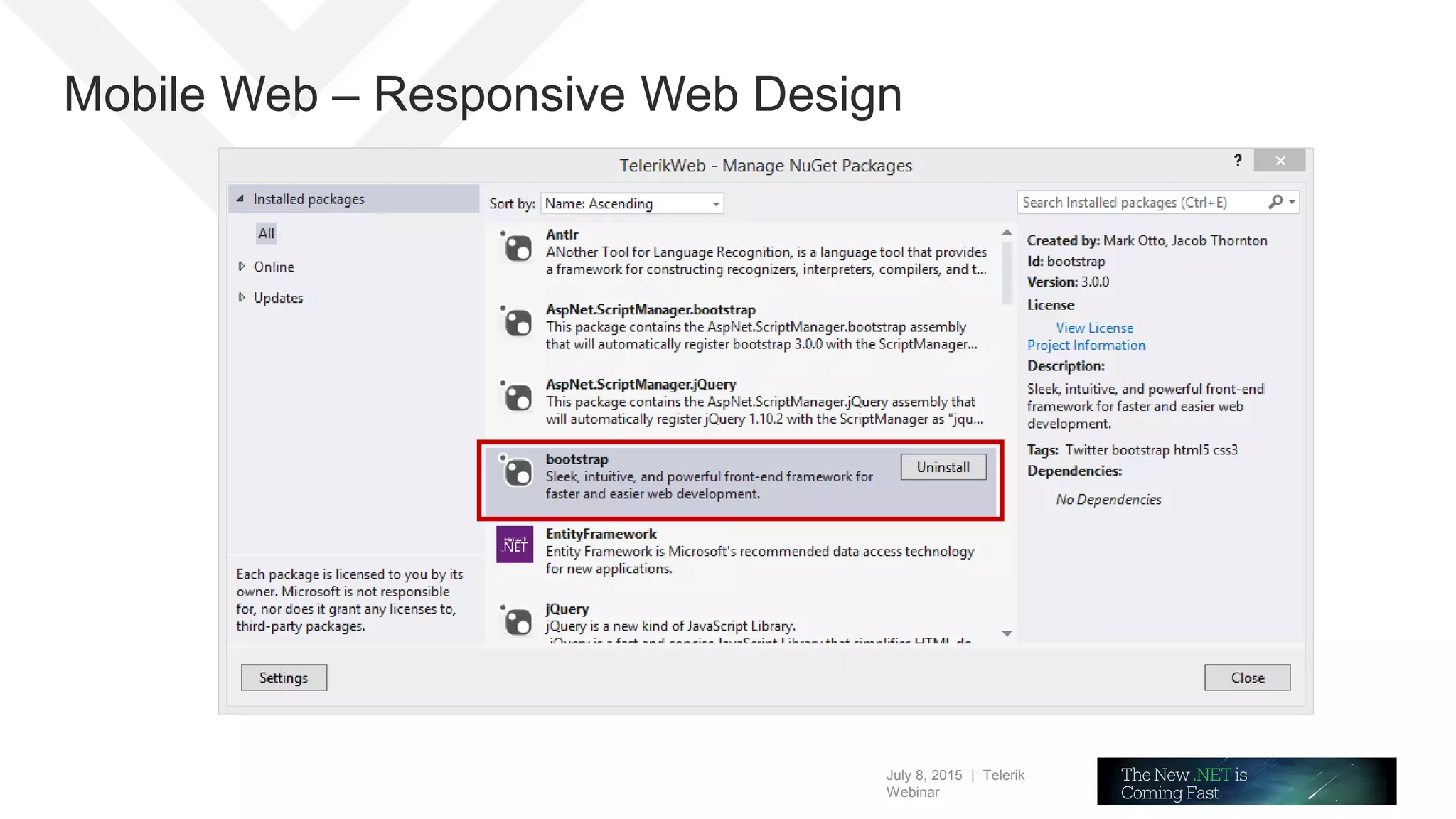1456x819 pixels.
Task: Expand the Updates node arrow
Action: [242, 297]
